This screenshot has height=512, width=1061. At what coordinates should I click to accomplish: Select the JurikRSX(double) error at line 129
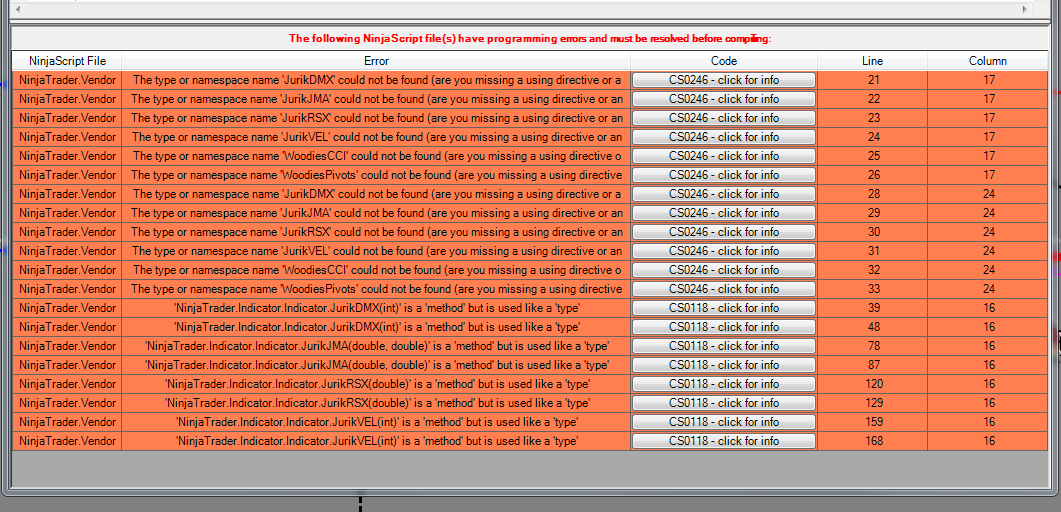[376, 402]
